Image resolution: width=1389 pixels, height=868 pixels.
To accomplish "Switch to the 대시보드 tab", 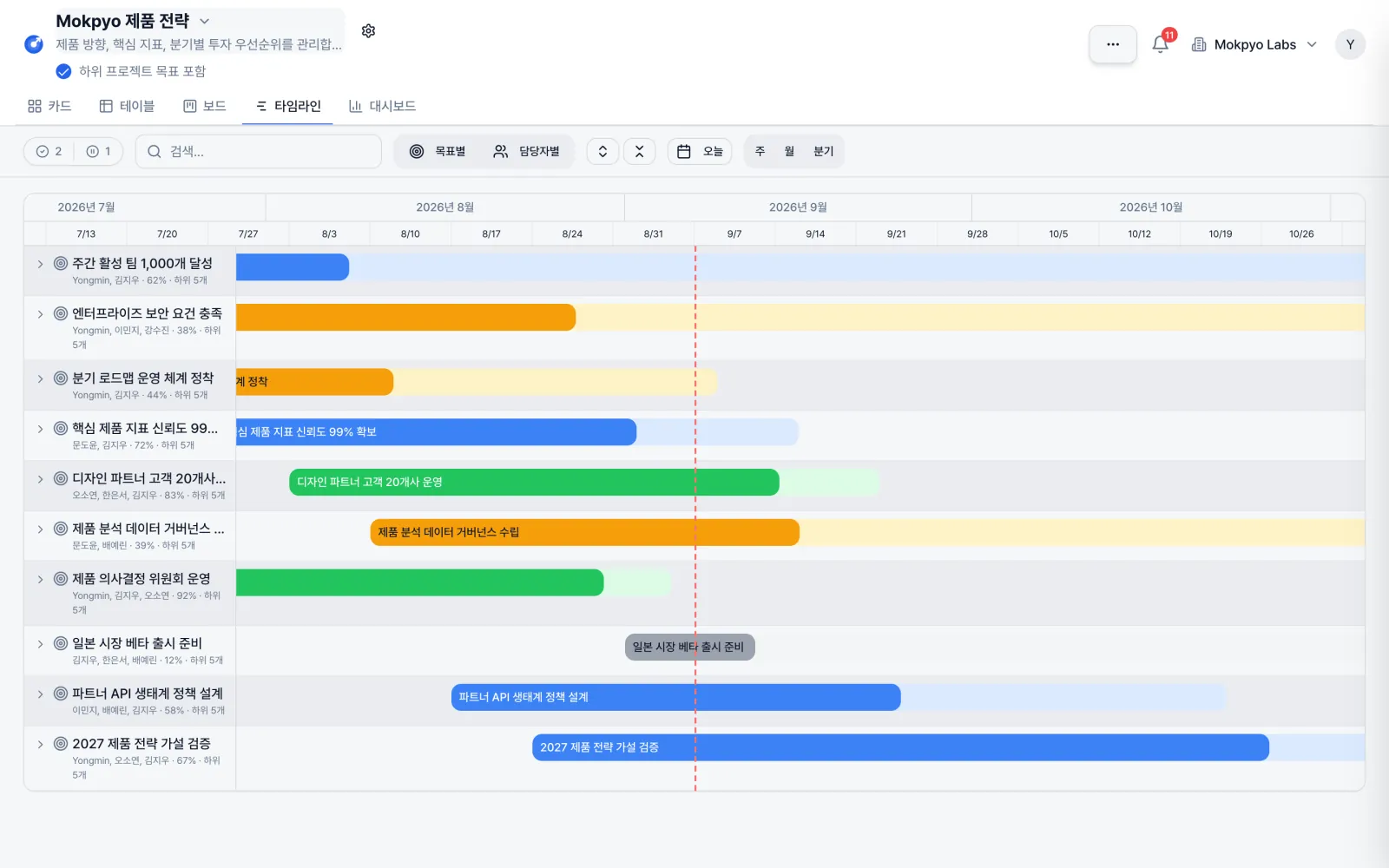I will pyautogui.click(x=382, y=106).
